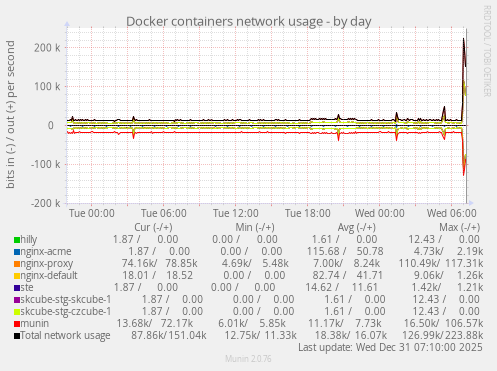Click the purple skcube-stg-skcube-1 legend swatch
The height and width of the screenshot is (371, 497).
click(17, 300)
